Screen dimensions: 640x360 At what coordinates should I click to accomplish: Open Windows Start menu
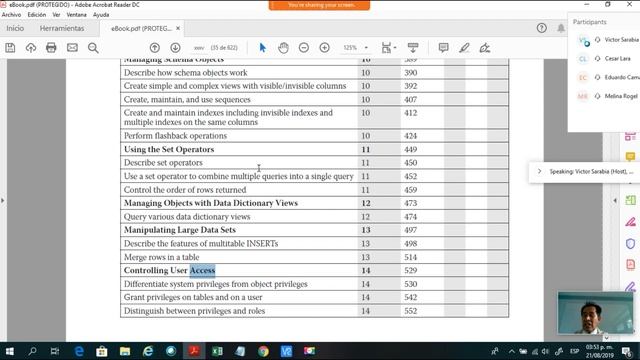tap(9, 351)
